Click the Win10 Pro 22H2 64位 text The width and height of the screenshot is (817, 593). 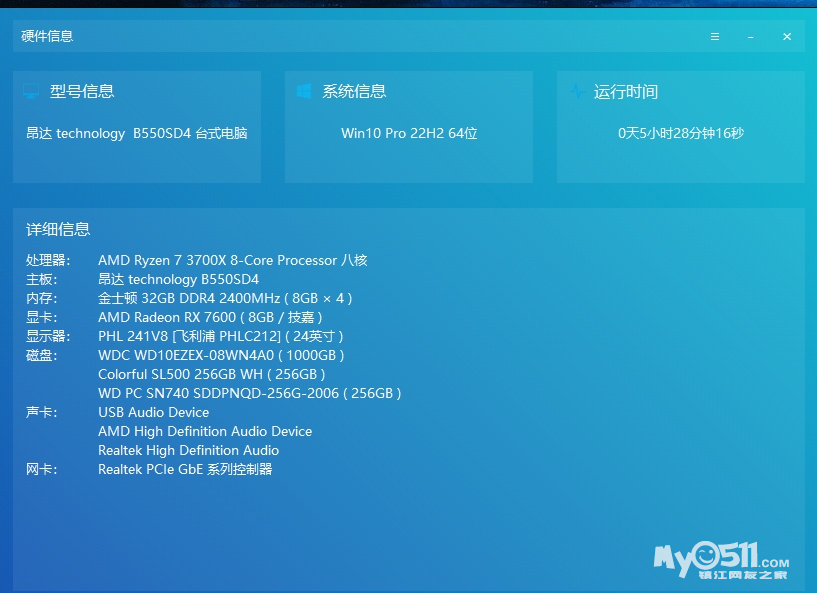coord(409,133)
